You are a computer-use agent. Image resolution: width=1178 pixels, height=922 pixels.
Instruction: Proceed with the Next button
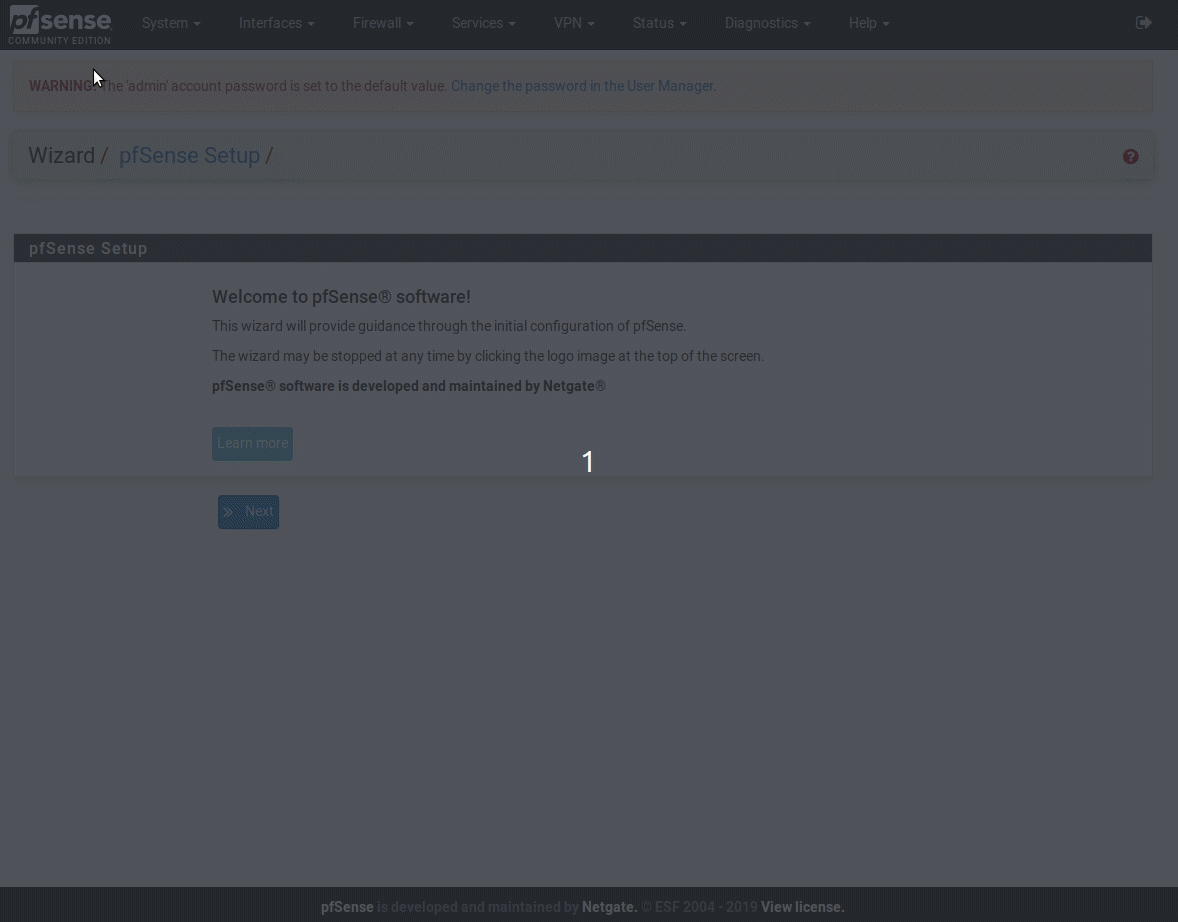tap(249, 512)
